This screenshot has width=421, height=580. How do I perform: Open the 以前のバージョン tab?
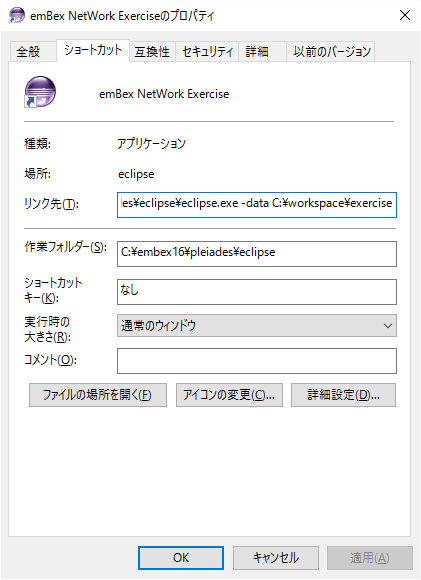331,51
